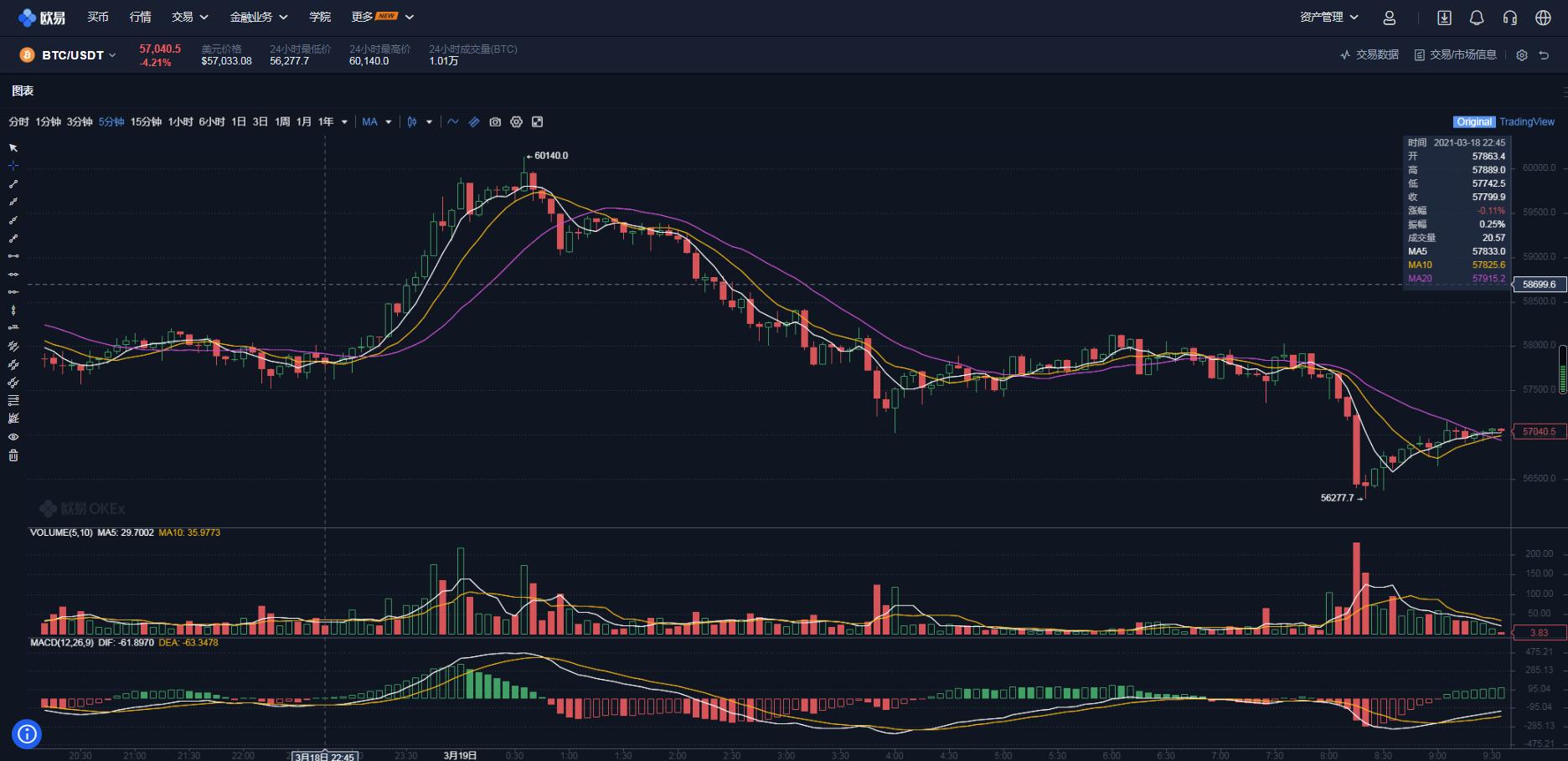Select the 5分钟 interval

click(x=111, y=122)
